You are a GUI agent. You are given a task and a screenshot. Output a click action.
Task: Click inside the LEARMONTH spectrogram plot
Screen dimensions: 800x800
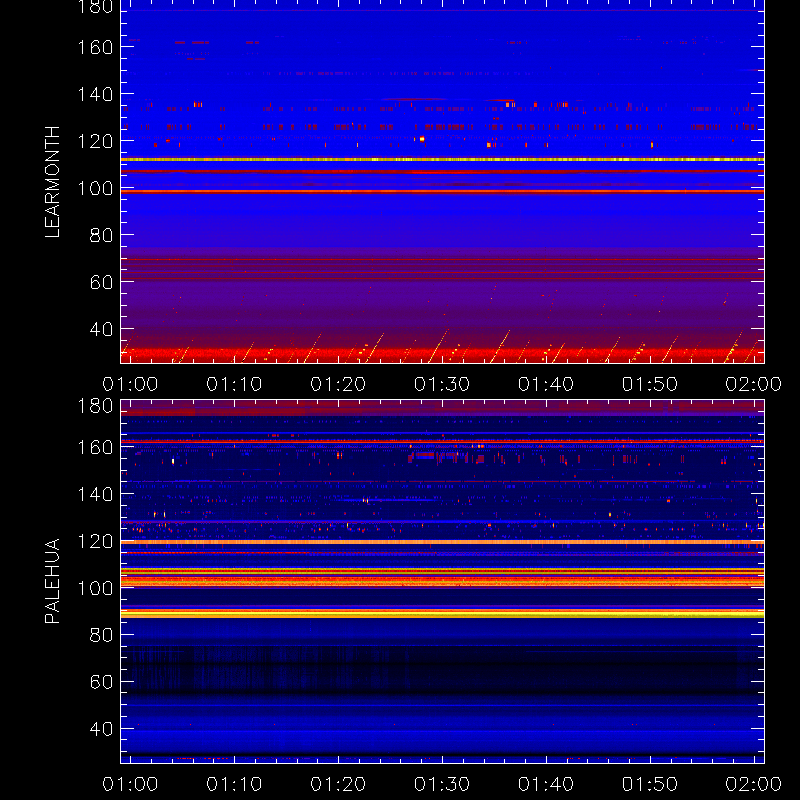(x=442, y=182)
